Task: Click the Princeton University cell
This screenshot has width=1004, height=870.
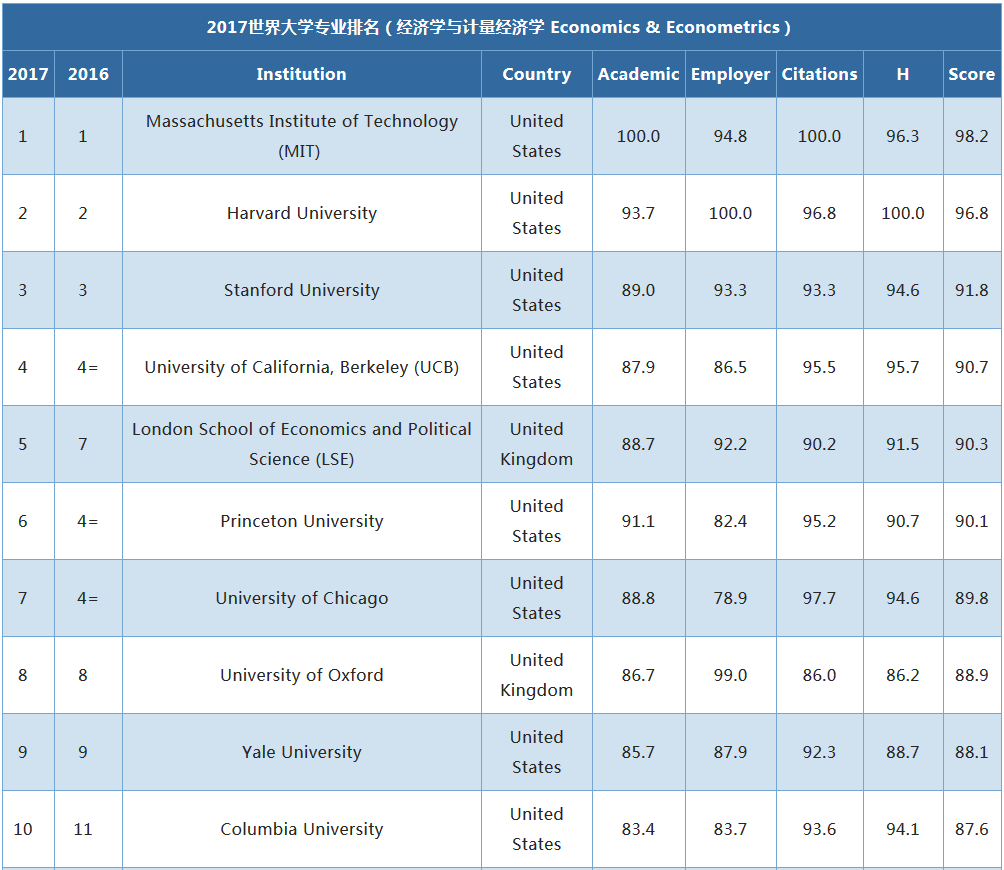Action: coord(302,521)
